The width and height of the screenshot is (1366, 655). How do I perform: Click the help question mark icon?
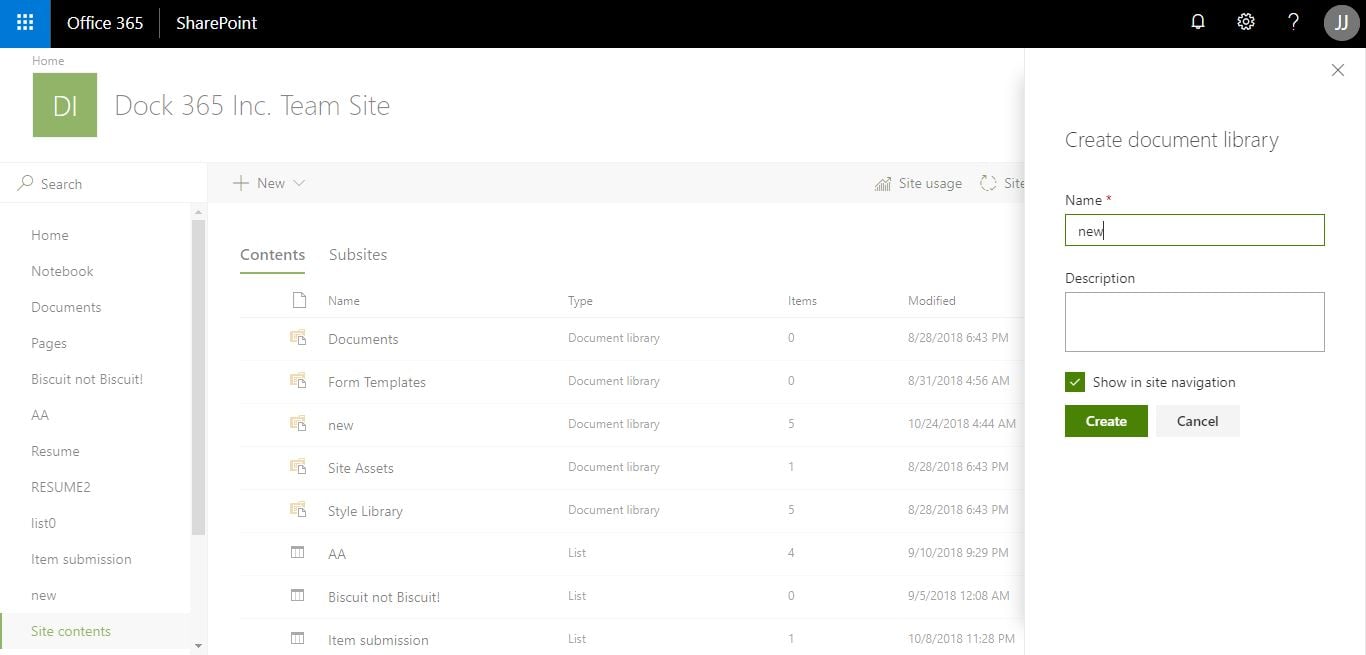[1293, 22]
